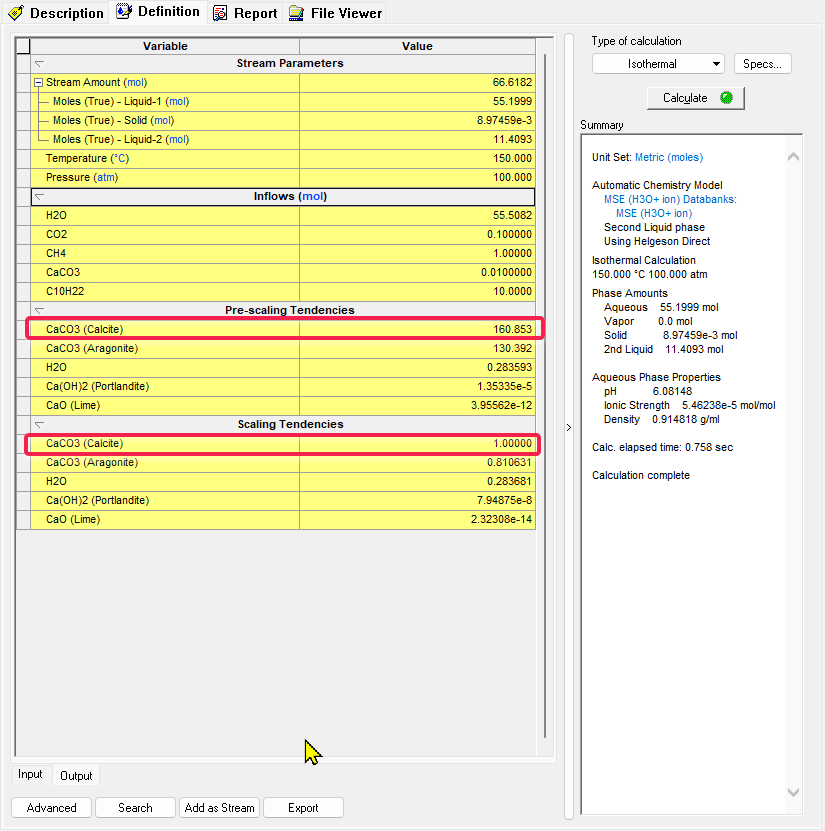The height and width of the screenshot is (831, 825).
Task: Click the MSE (H3O+ ion) Databanks link
Action: (670, 199)
